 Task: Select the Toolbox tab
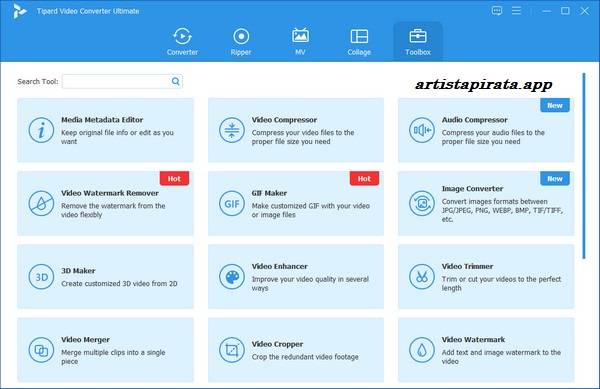click(418, 41)
